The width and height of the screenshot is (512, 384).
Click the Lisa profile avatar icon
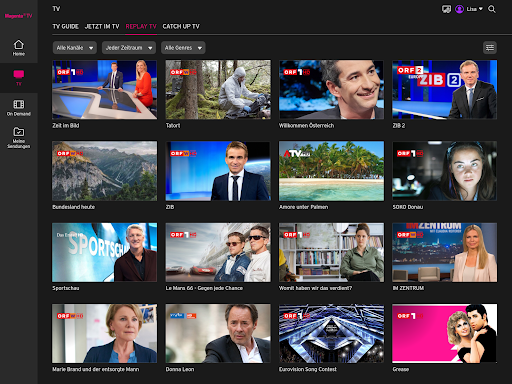coord(459,9)
